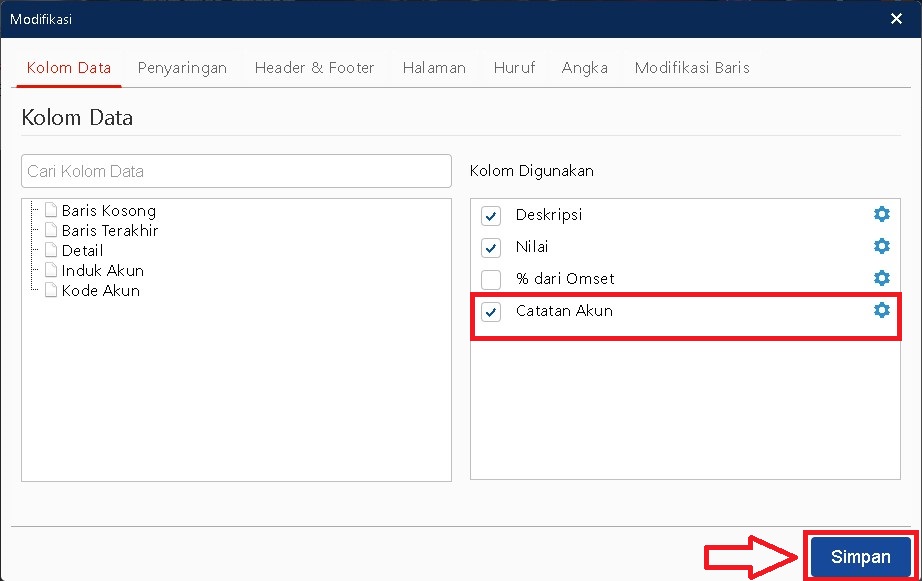
Task: Select Induk Akun in the column tree
Action: pyautogui.click(x=102, y=271)
